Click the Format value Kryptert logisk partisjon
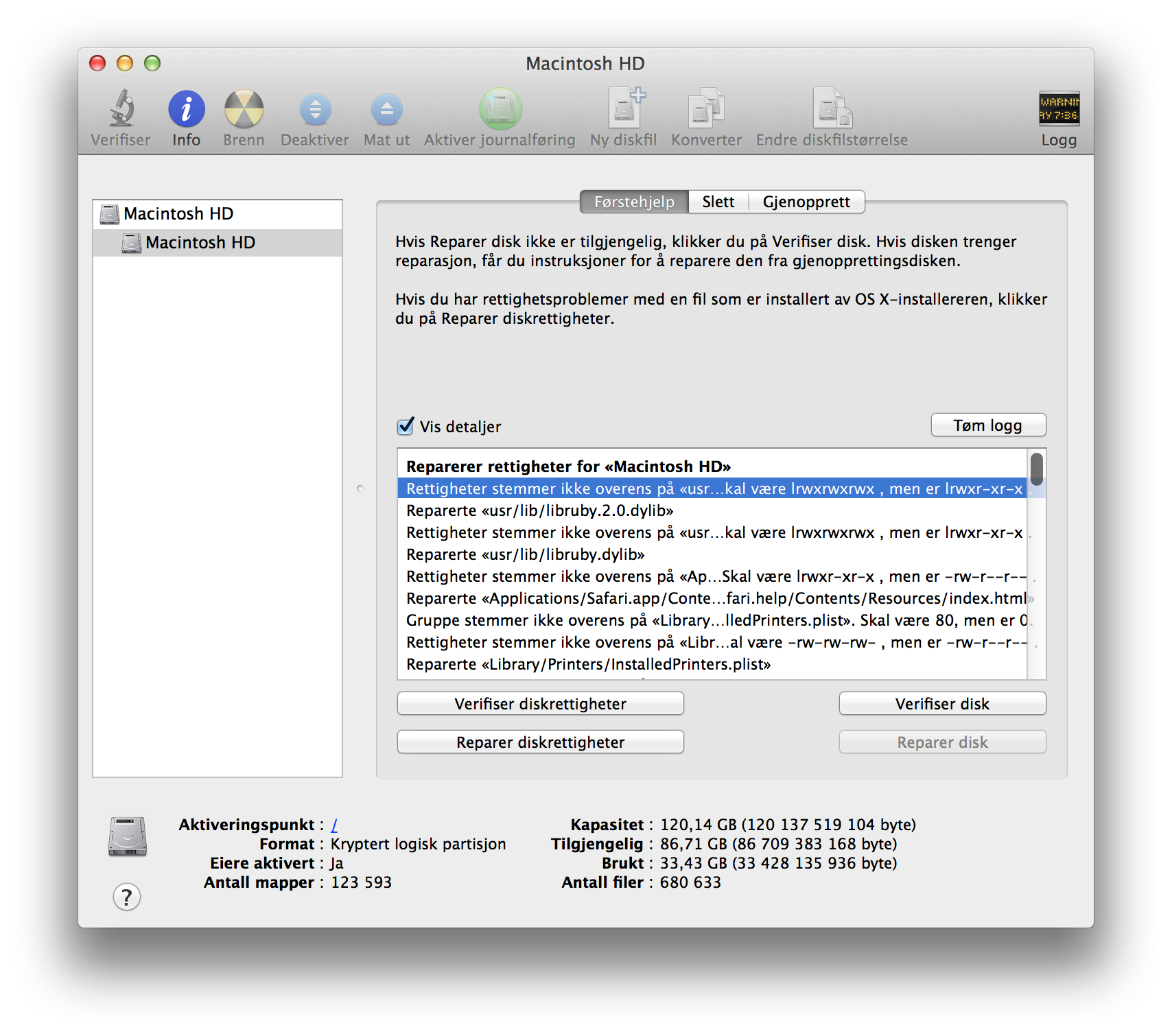1172x1036 pixels. (x=418, y=844)
